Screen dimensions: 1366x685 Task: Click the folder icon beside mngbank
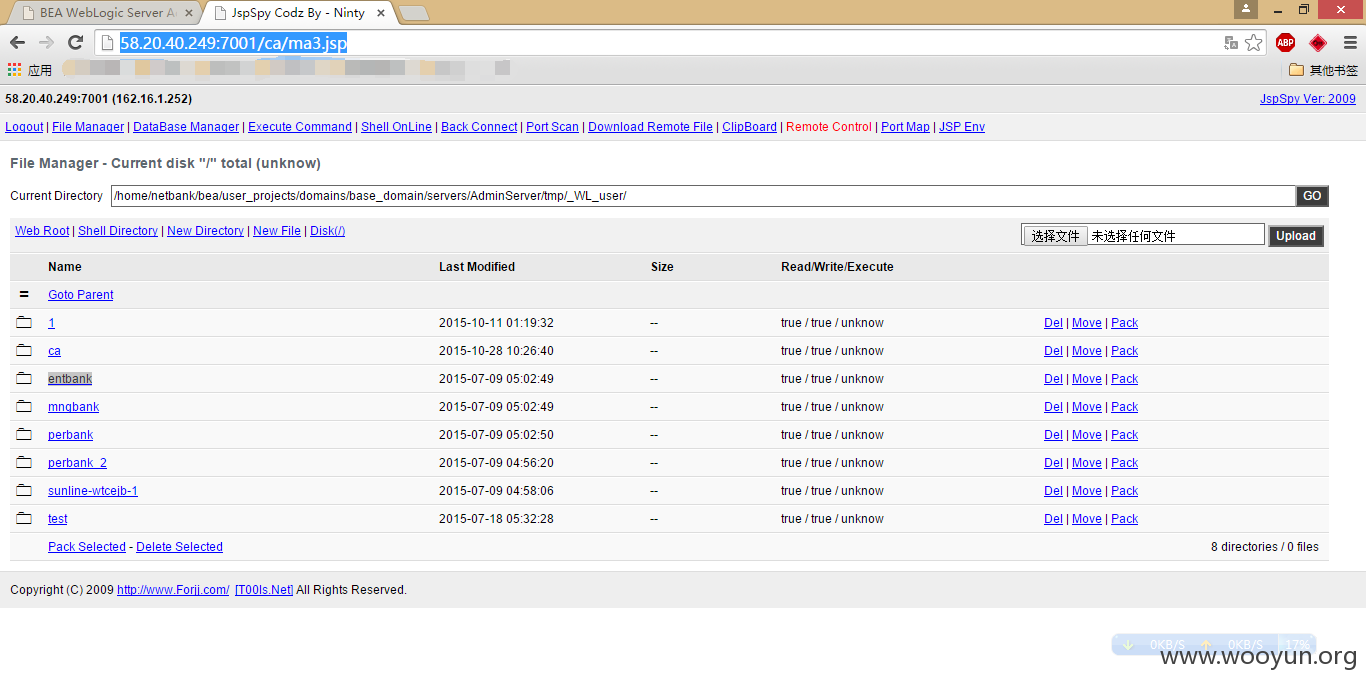pyautogui.click(x=24, y=406)
